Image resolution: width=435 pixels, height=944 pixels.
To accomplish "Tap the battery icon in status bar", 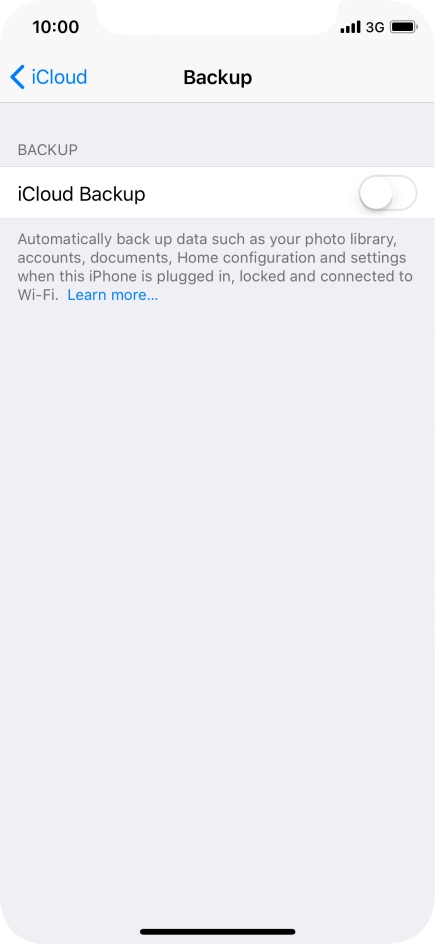I will coord(403,27).
